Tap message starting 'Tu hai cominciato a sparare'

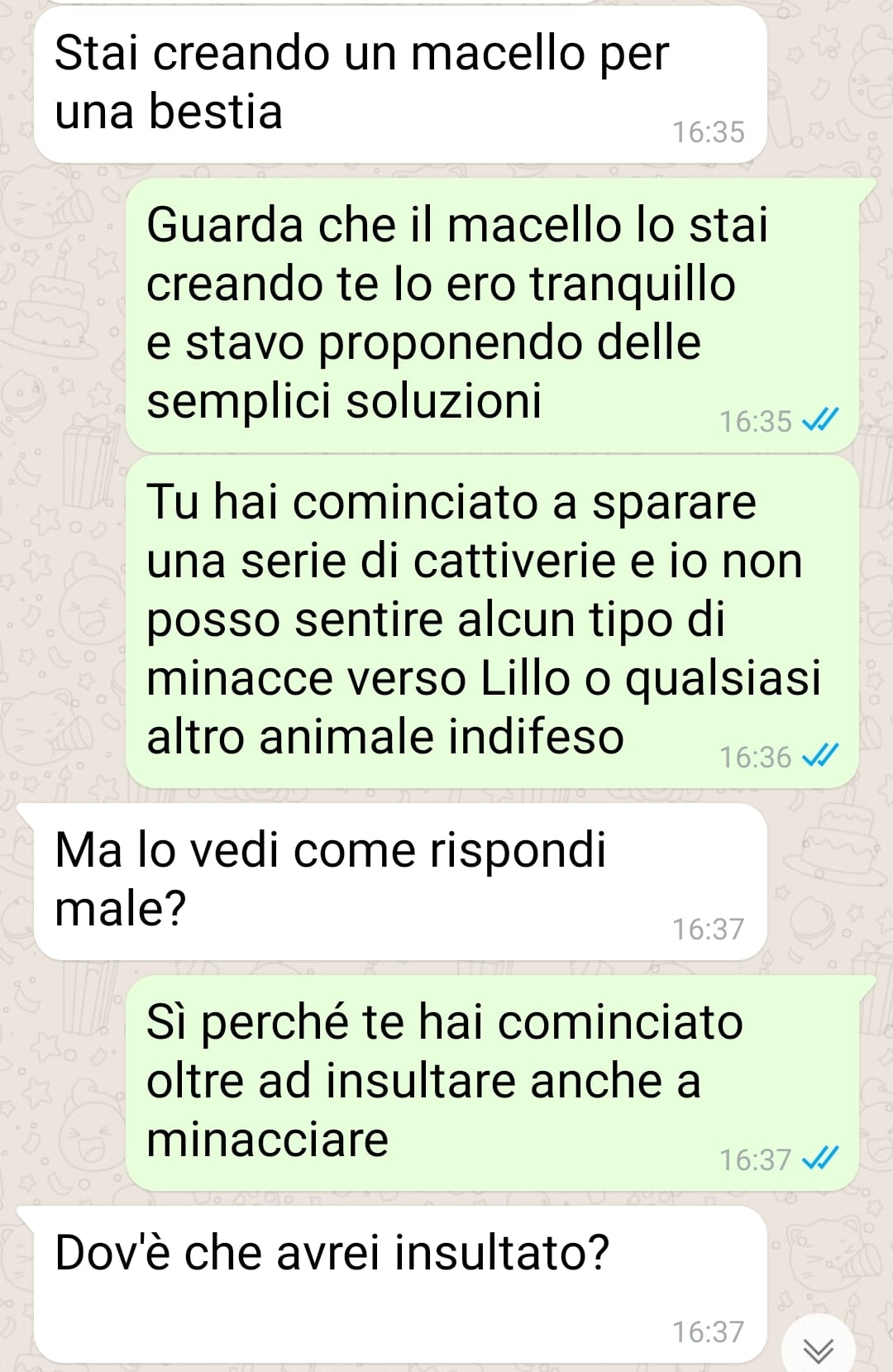point(493,622)
